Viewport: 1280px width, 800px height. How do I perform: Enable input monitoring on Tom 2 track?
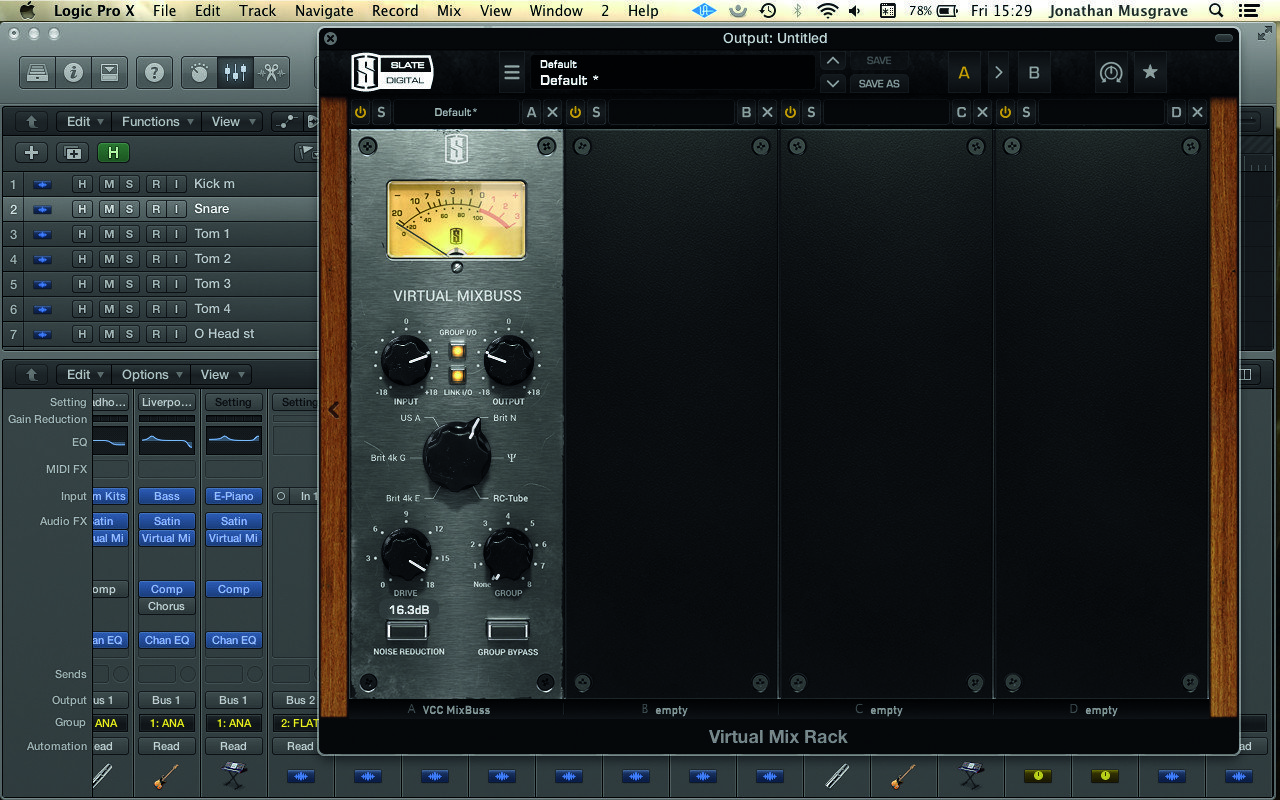point(176,259)
